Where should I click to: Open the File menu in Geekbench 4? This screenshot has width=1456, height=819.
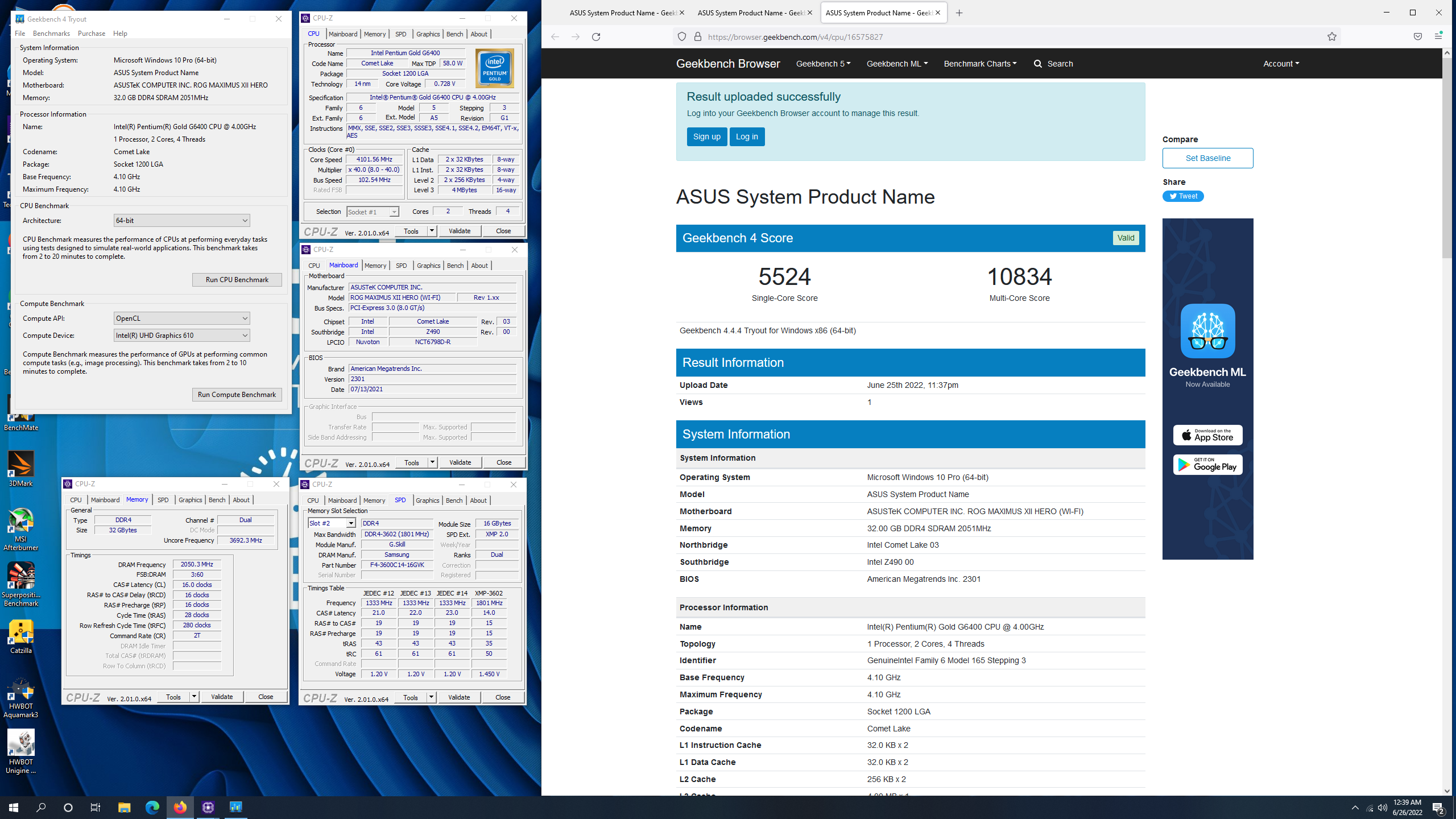(20, 34)
